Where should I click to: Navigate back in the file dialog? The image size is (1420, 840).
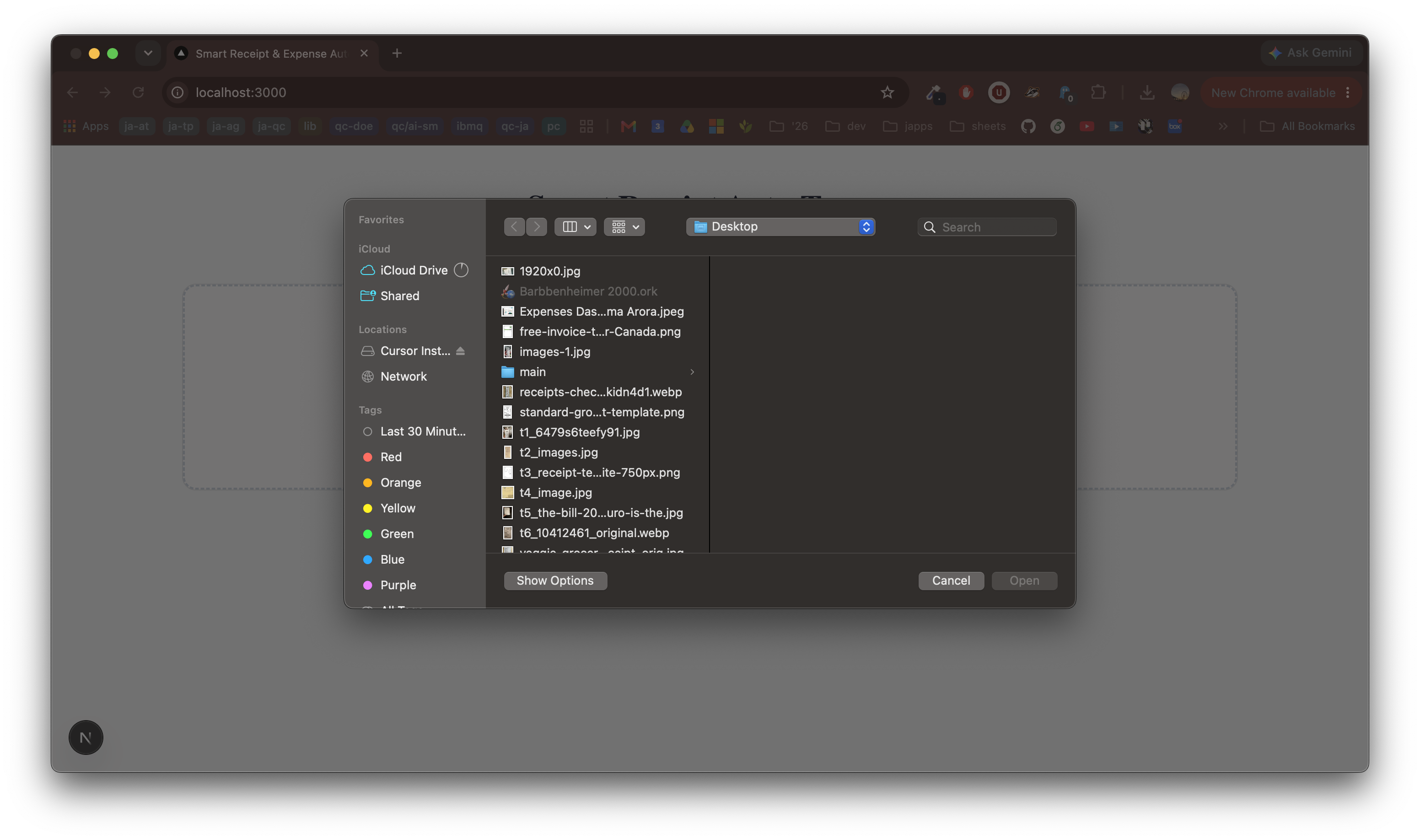(x=514, y=227)
